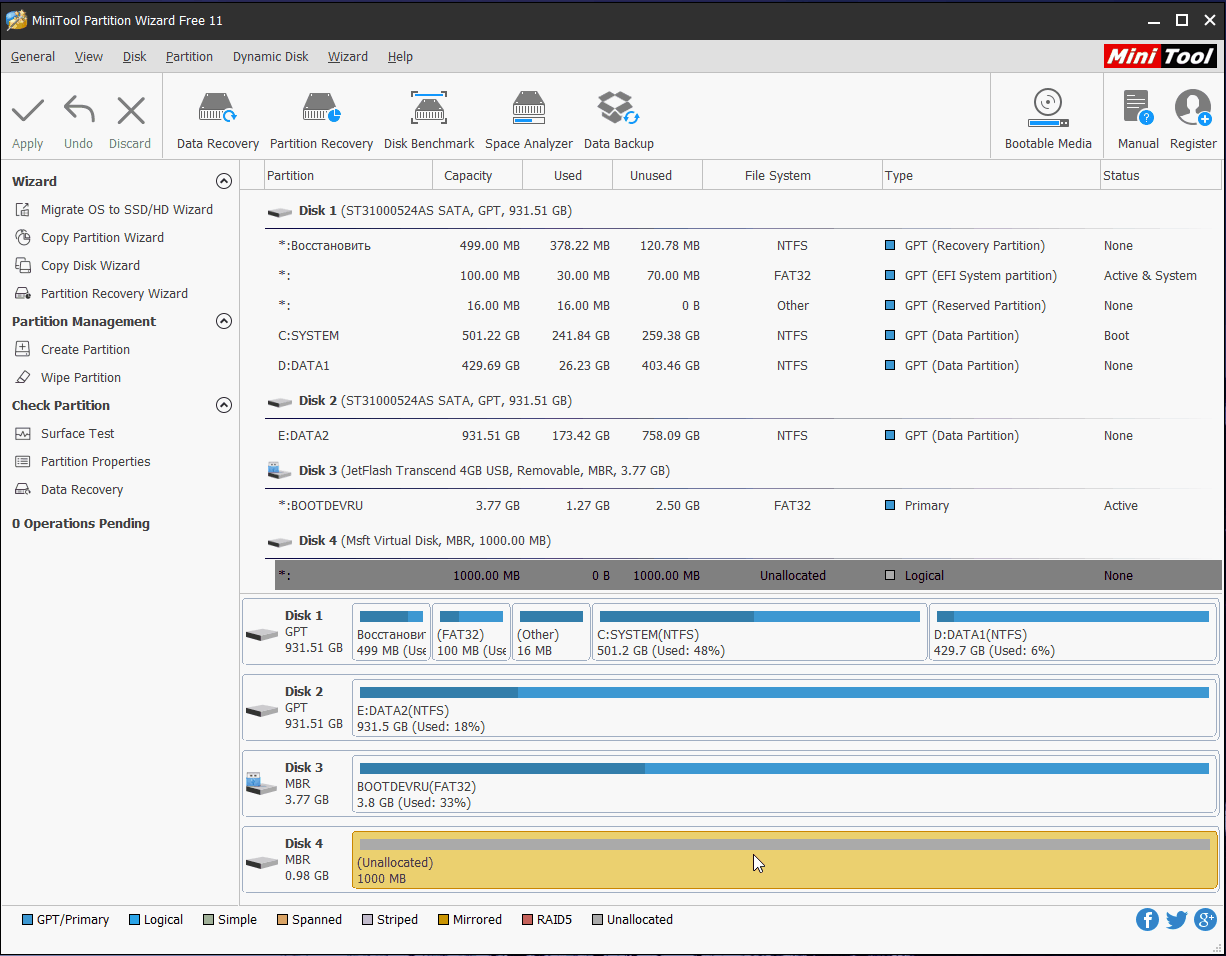
Task: Sort by File System column header
Action: pos(792,175)
